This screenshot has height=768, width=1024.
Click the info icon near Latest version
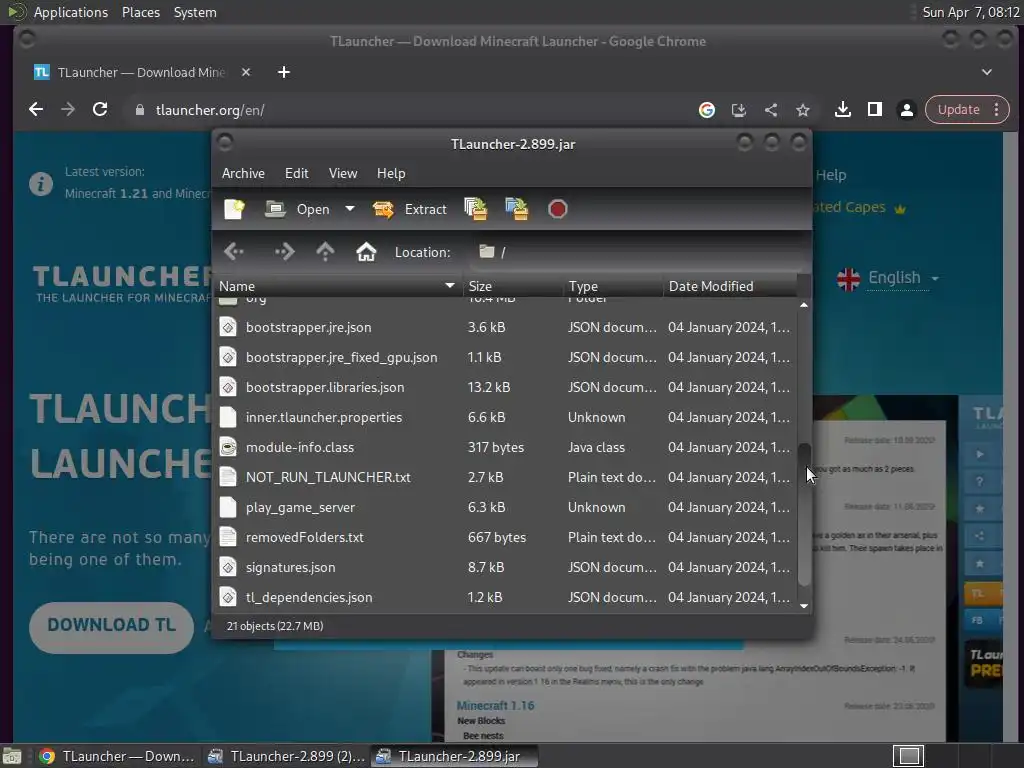[x=40, y=184]
